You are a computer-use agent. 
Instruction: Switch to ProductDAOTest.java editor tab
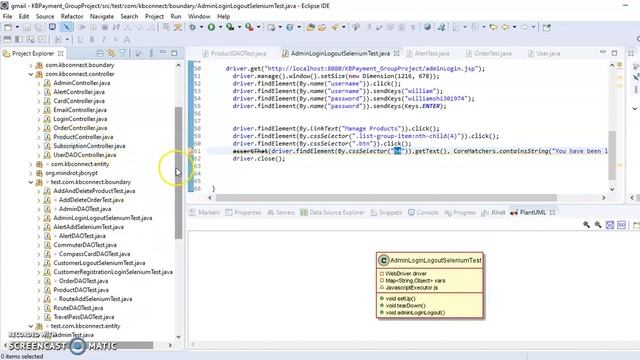[x=234, y=53]
